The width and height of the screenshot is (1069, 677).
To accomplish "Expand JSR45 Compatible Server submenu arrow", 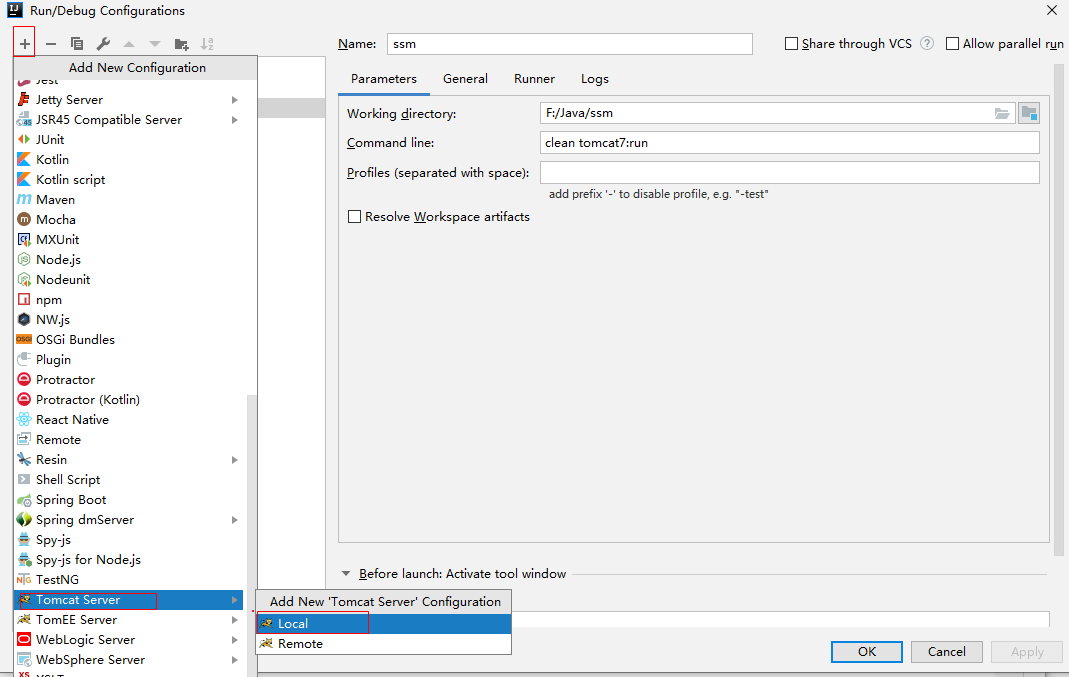I will pyautogui.click(x=235, y=119).
